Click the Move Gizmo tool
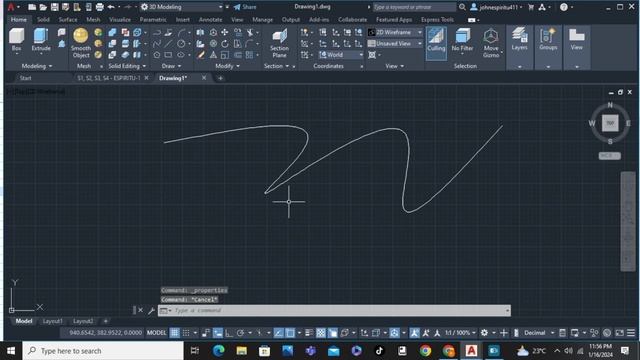The height and width of the screenshot is (360, 640). pyautogui.click(x=491, y=43)
